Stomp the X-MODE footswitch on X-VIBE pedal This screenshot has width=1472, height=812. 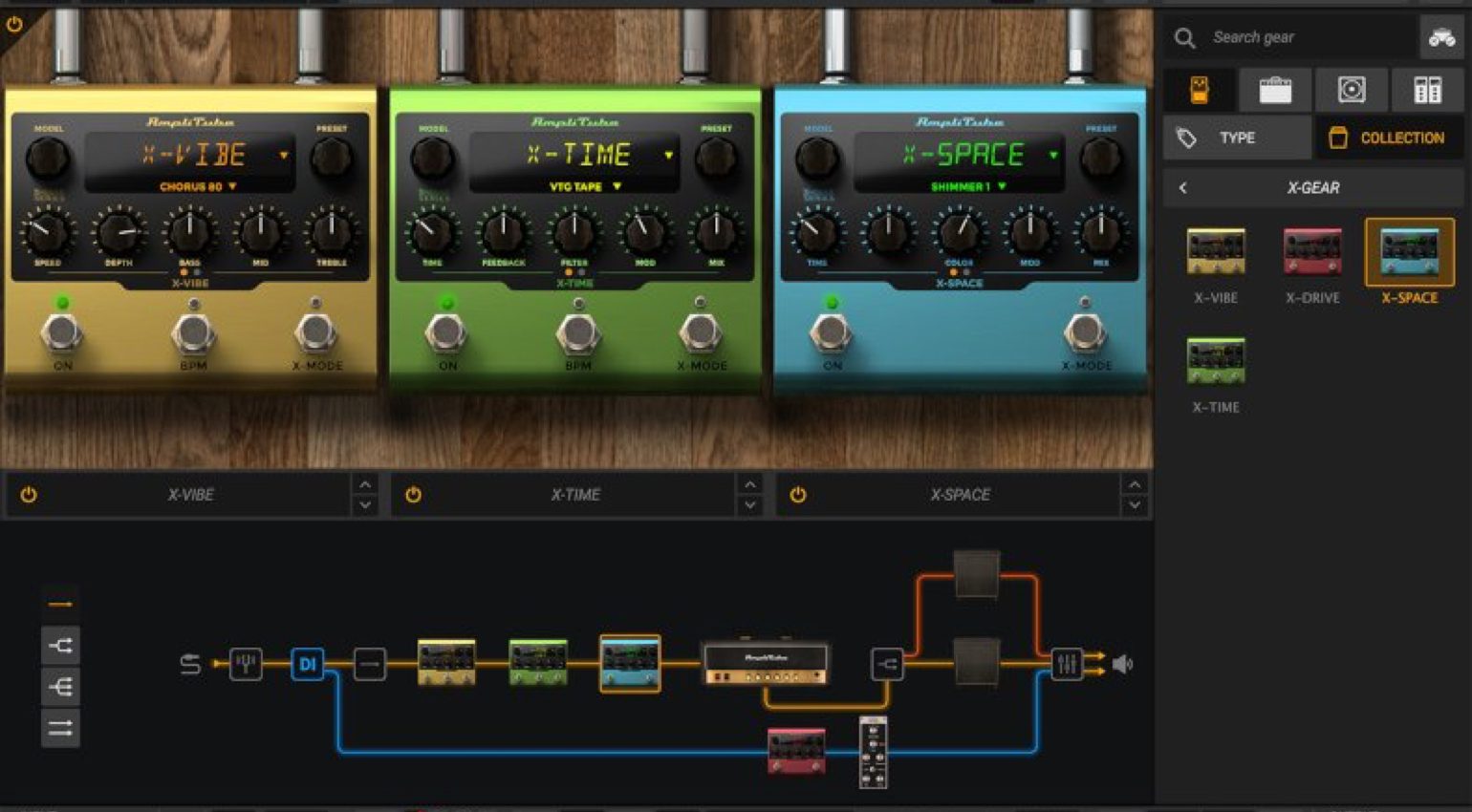316,333
